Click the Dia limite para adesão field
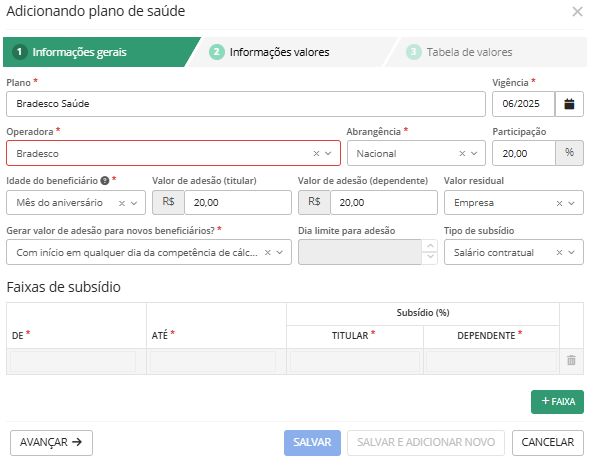The height and width of the screenshot is (462, 592). pyautogui.click(x=360, y=252)
